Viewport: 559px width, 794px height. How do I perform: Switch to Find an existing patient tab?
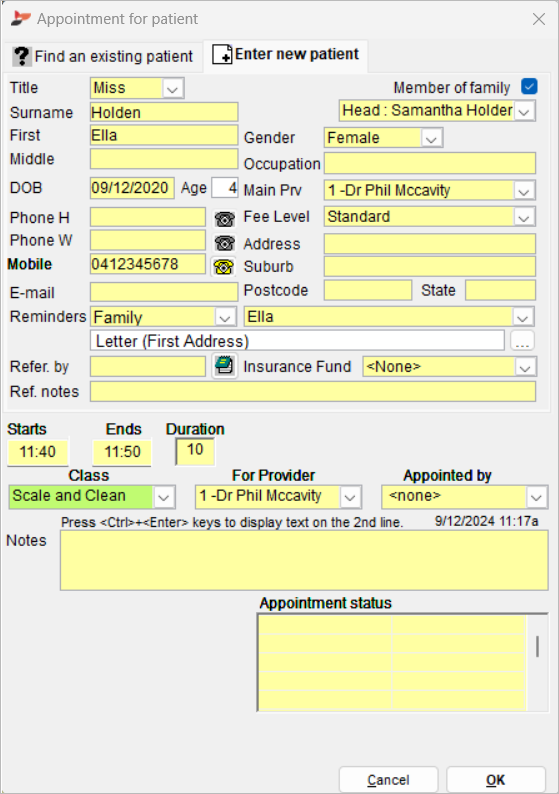(104, 56)
